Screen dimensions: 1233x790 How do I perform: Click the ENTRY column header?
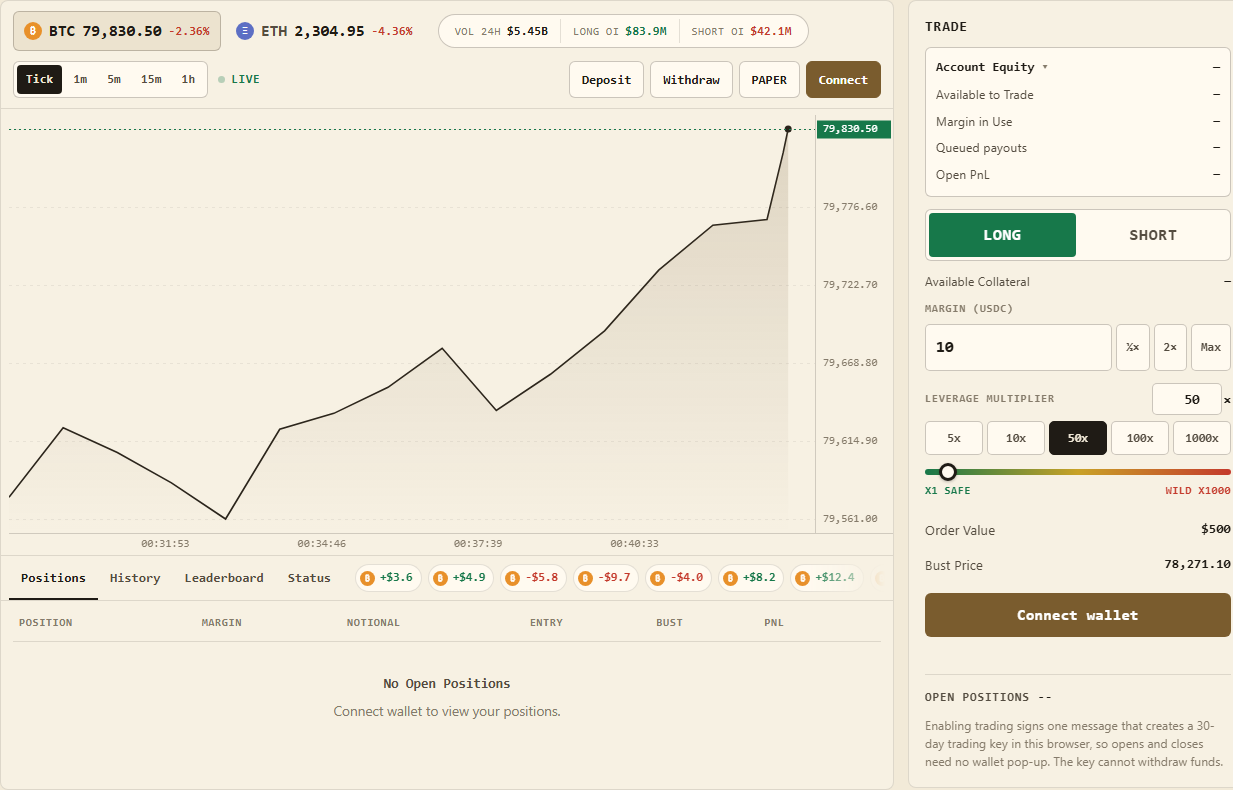(546, 622)
